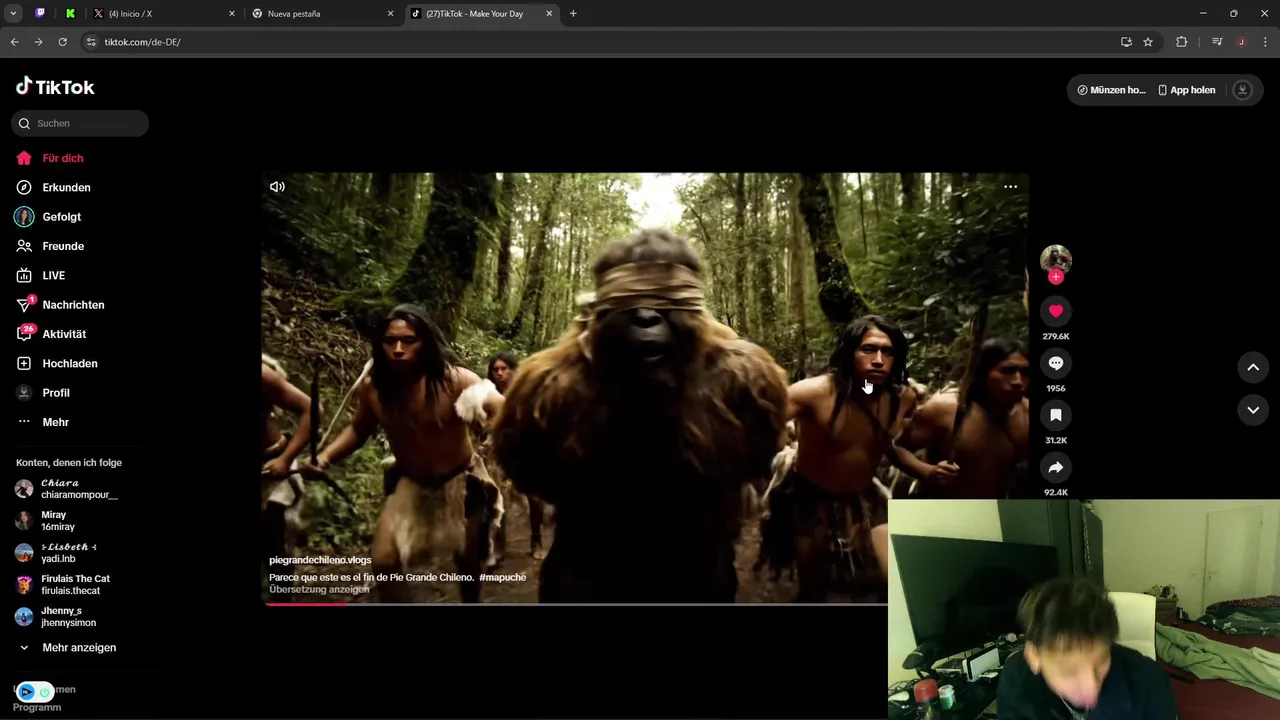Go to Erkunden page
1280x720 pixels.
(x=66, y=187)
